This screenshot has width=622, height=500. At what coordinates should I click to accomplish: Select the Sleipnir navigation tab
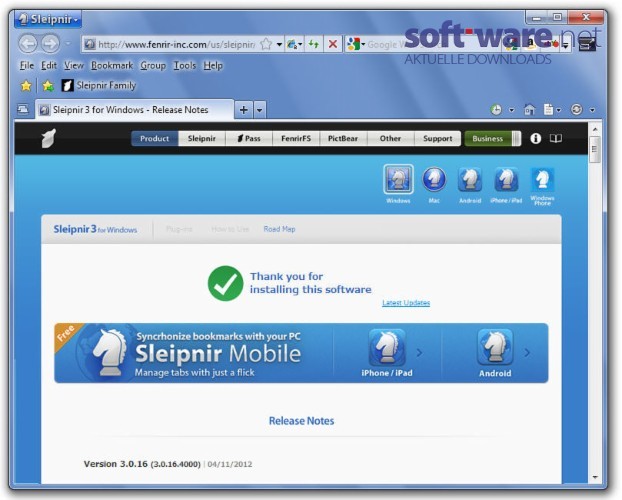point(202,138)
